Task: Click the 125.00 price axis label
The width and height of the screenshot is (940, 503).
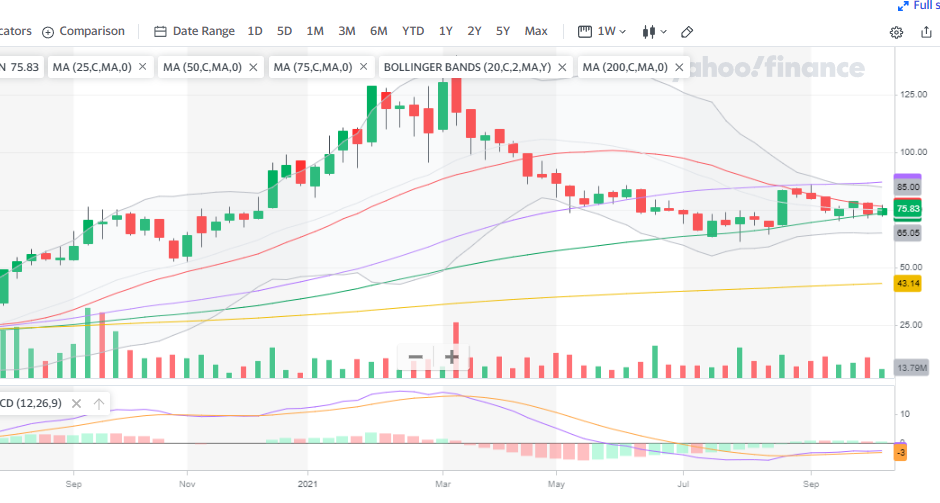Action: pyautogui.click(x=913, y=95)
